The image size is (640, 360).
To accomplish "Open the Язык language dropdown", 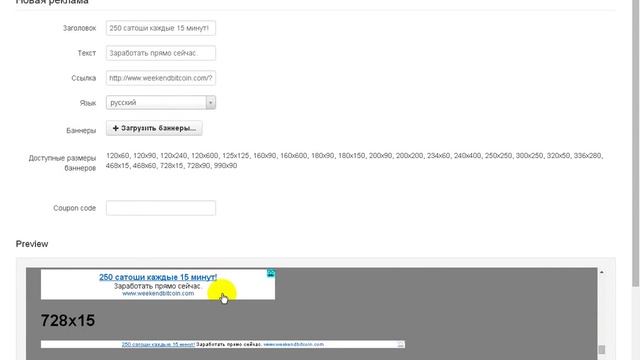I will pos(161,102).
